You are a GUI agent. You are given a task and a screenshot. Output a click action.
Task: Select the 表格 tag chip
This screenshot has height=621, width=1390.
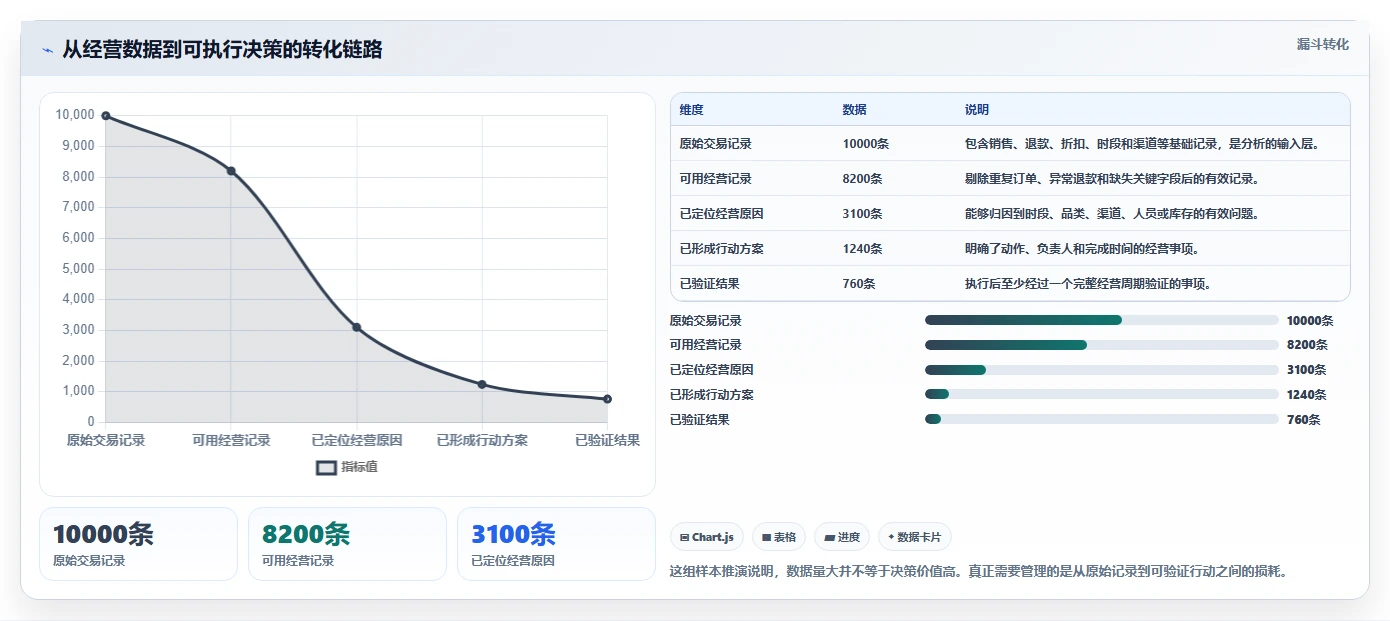coord(779,537)
